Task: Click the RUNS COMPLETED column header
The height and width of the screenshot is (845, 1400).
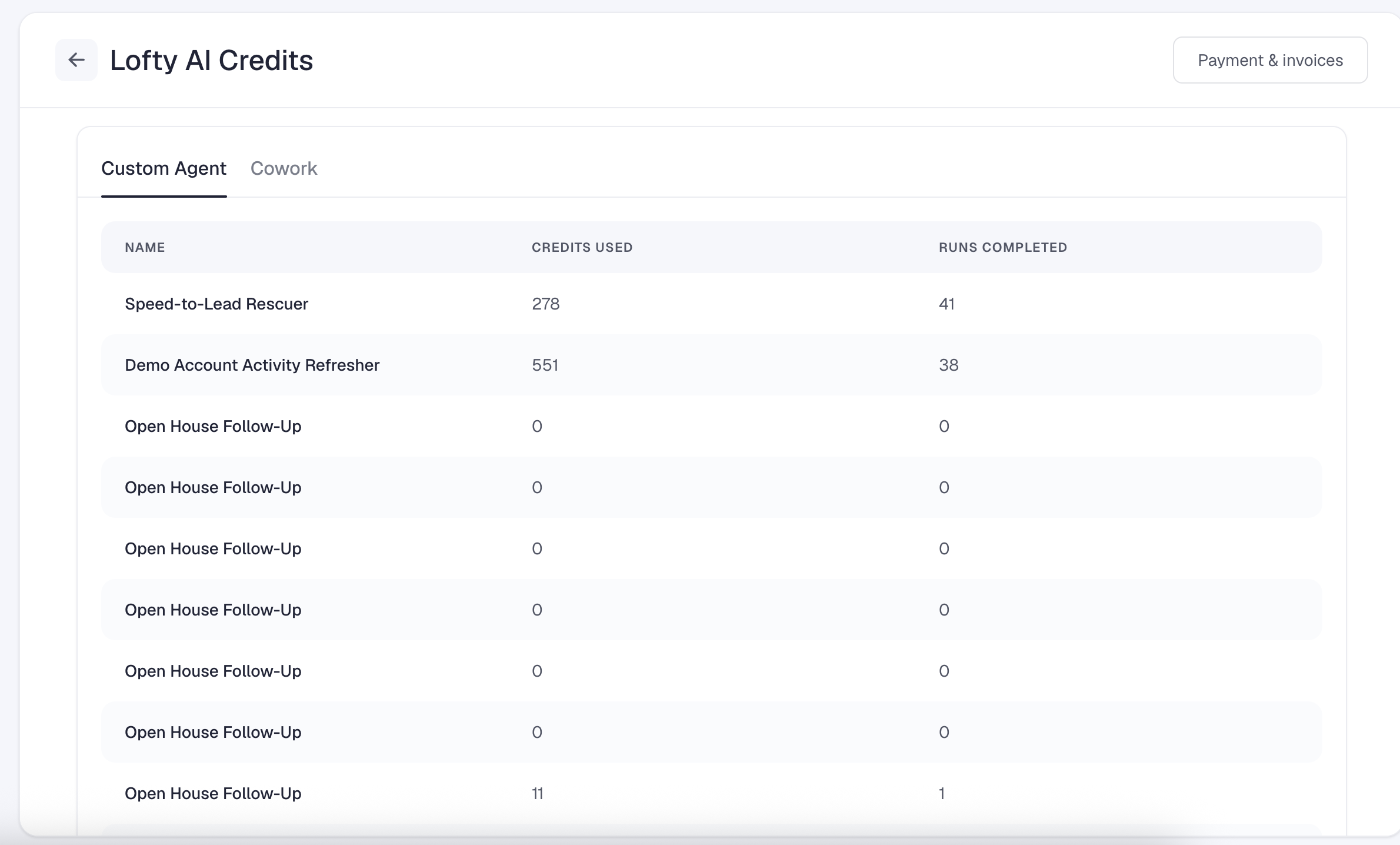Action: [x=1003, y=247]
